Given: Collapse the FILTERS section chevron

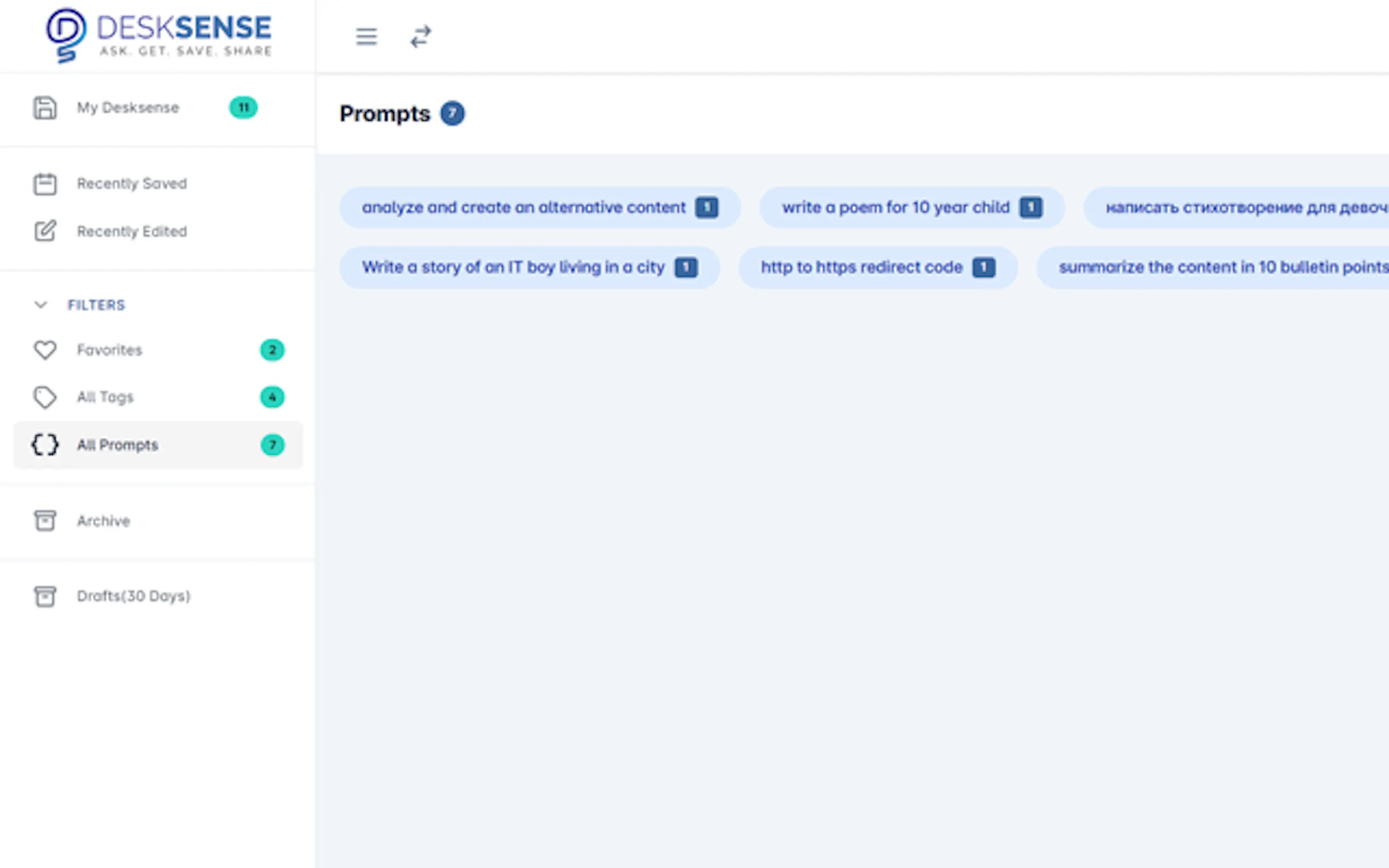Looking at the screenshot, I should point(41,305).
